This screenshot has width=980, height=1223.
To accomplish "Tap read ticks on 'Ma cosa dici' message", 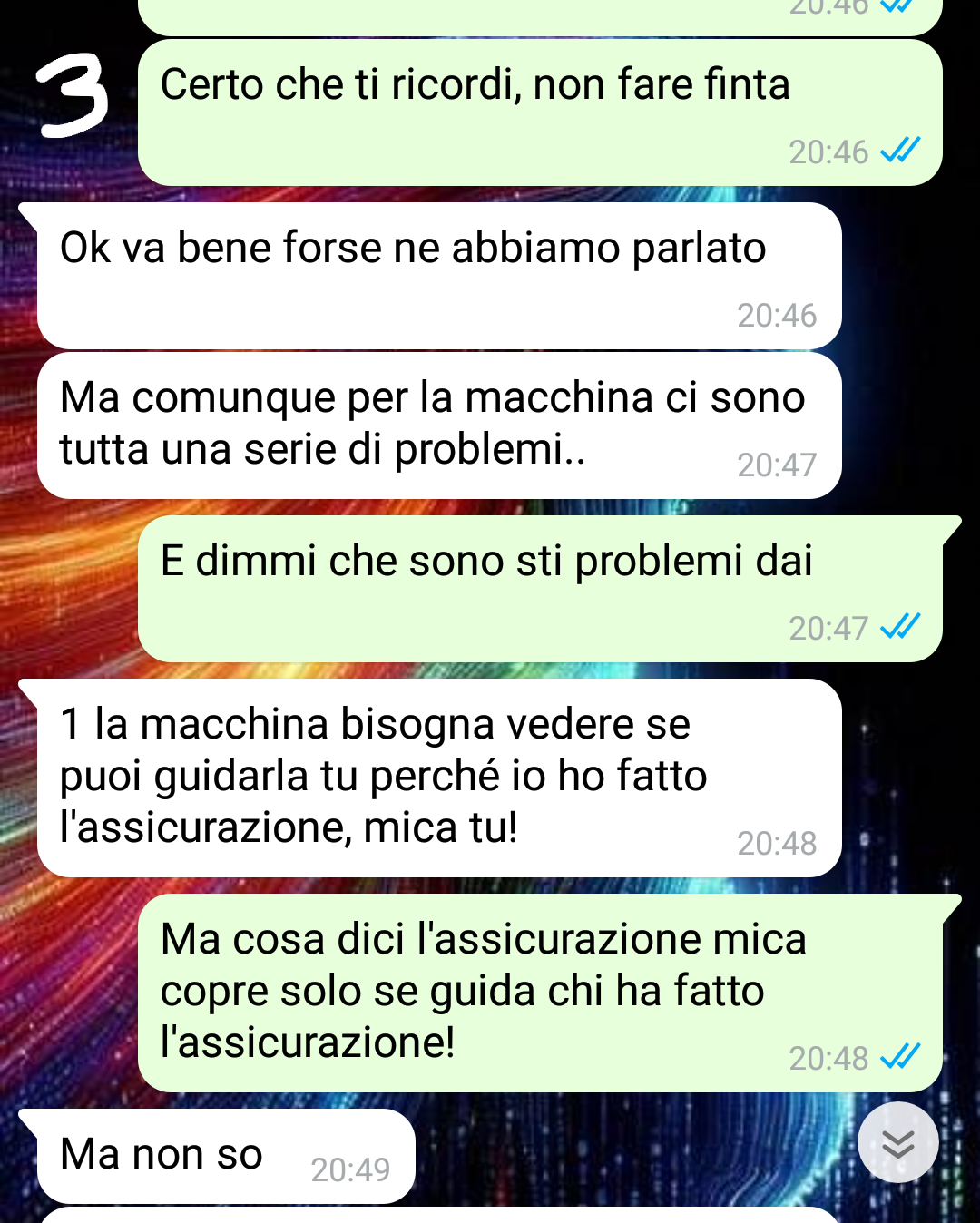I will tap(900, 1057).
